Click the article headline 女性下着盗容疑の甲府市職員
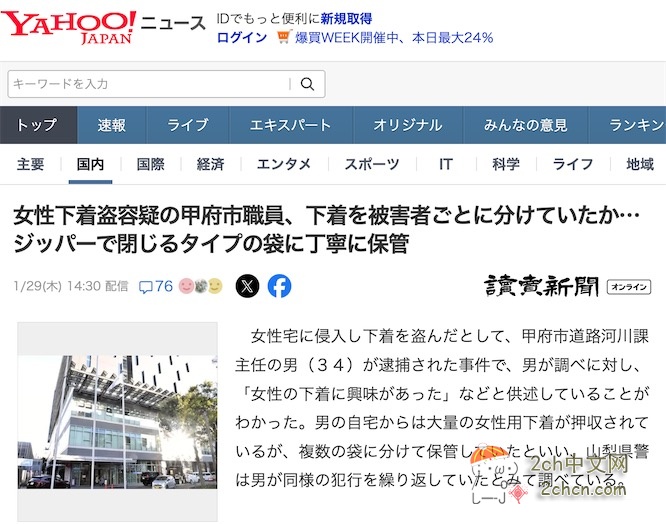 [326, 229]
